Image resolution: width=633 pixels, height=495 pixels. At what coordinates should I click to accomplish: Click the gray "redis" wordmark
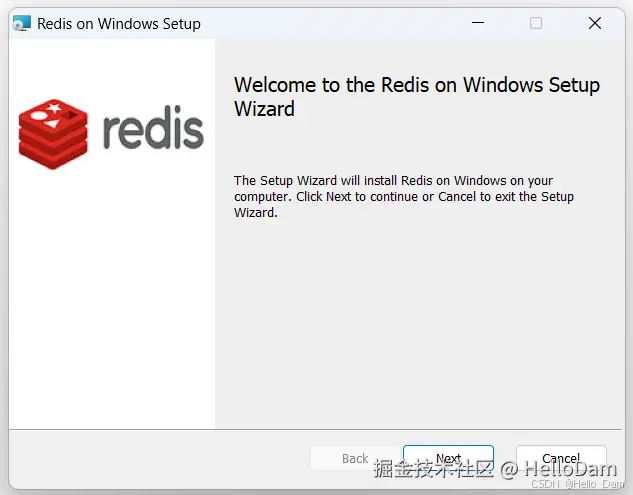[x=153, y=128]
